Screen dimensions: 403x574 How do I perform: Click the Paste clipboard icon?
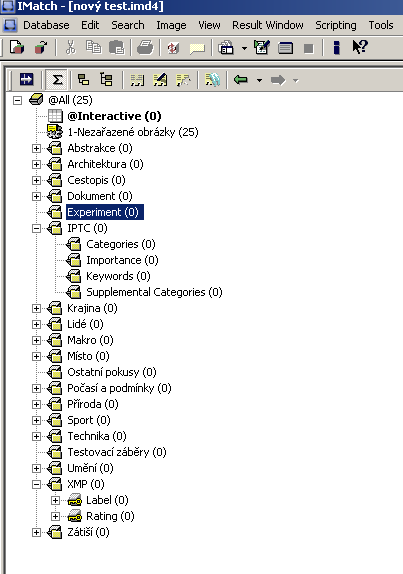coord(116,48)
